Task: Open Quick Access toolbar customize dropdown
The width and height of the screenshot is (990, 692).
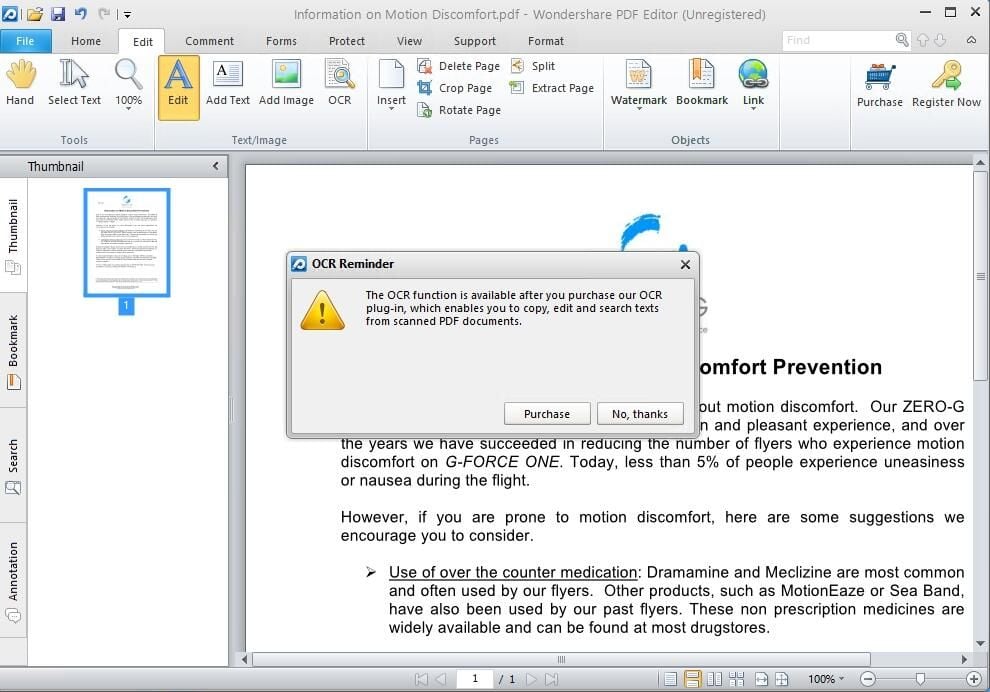Action: pyautogui.click(x=127, y=14)
